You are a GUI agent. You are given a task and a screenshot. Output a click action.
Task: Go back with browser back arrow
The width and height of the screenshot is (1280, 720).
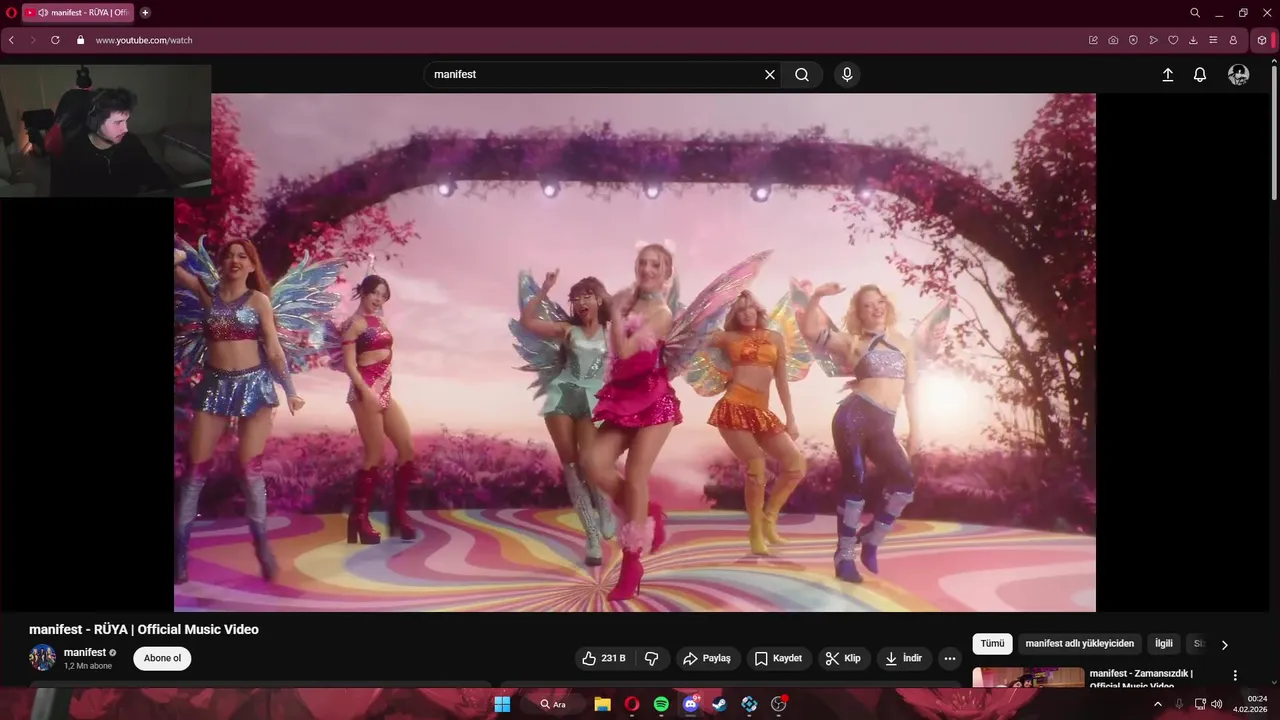click(x=12, y=40)
